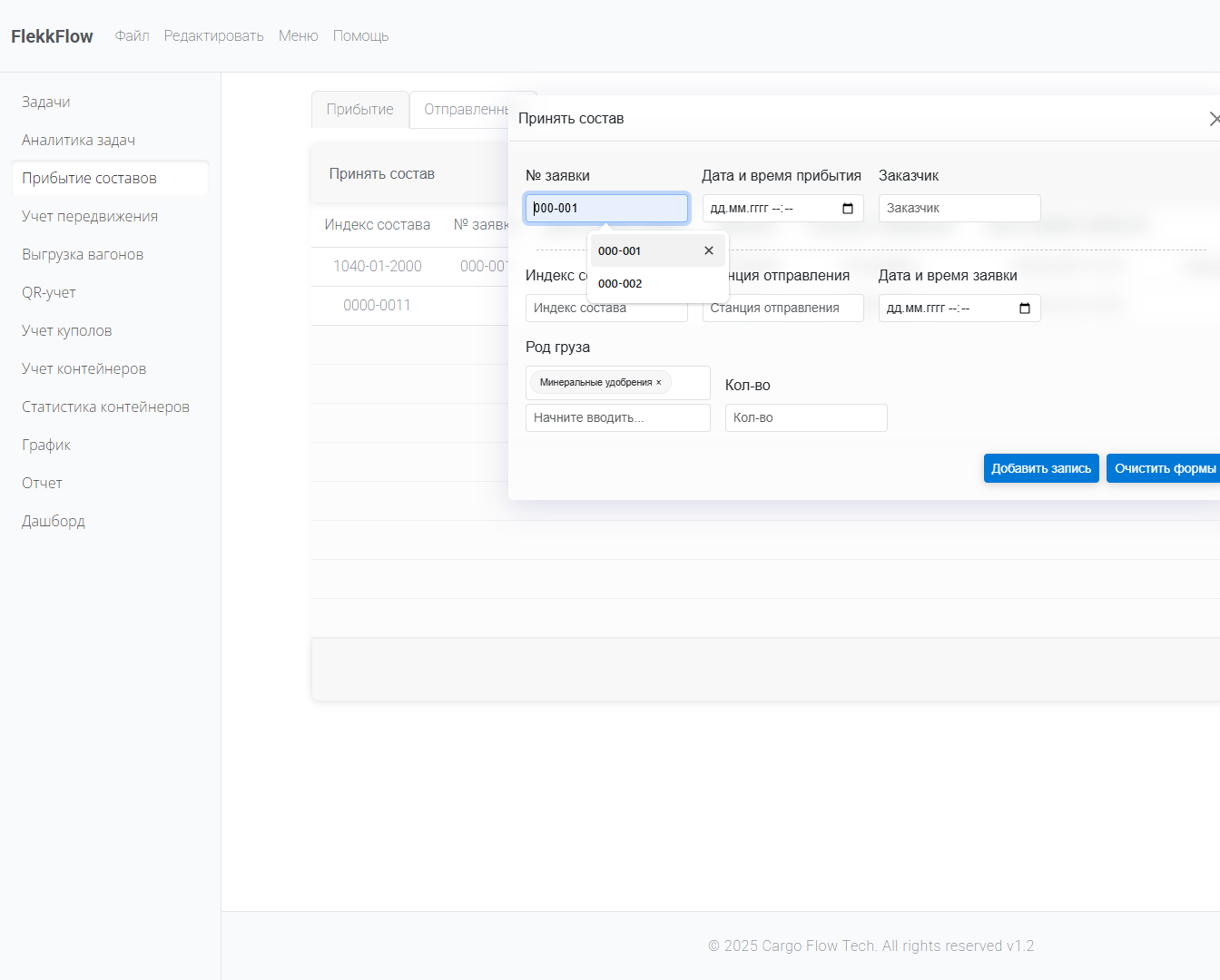Click the Кол-во quantity field
Viewport: 1220px width, 980px height.
pos(805,417)
